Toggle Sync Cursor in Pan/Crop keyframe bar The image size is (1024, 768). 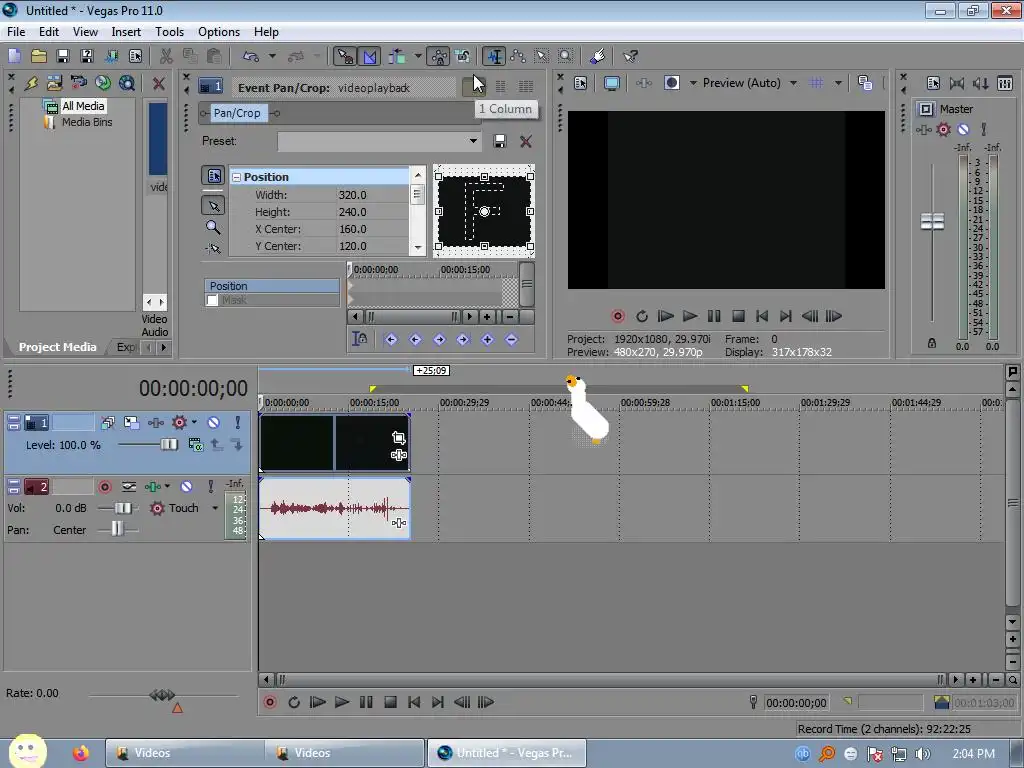(359, 339)
